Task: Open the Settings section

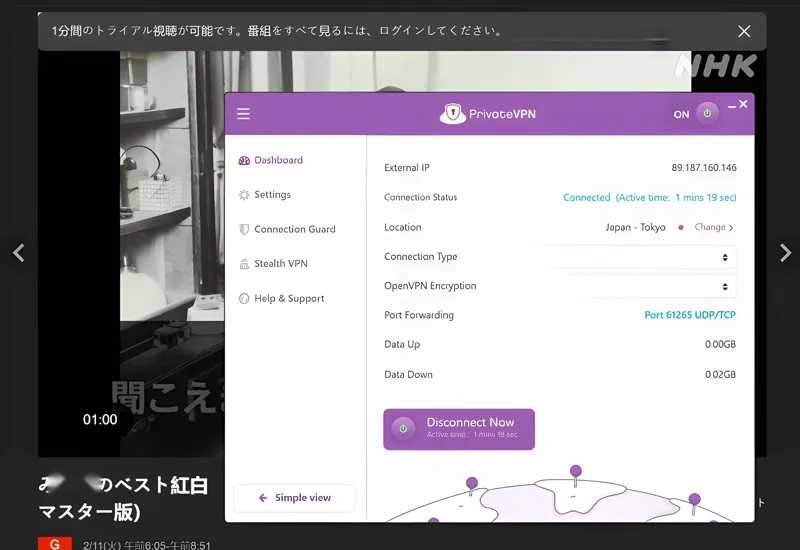Action: point(265,194)
